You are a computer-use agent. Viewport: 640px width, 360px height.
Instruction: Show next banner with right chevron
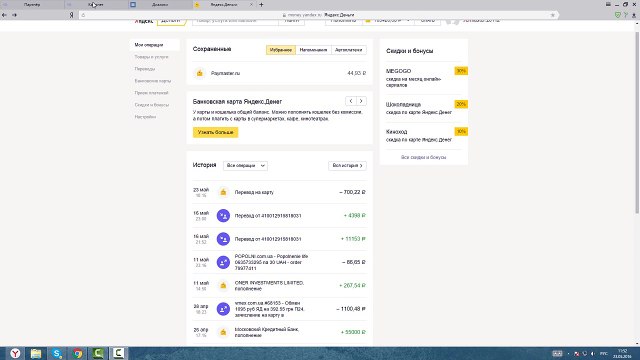(x=361, y=101)
